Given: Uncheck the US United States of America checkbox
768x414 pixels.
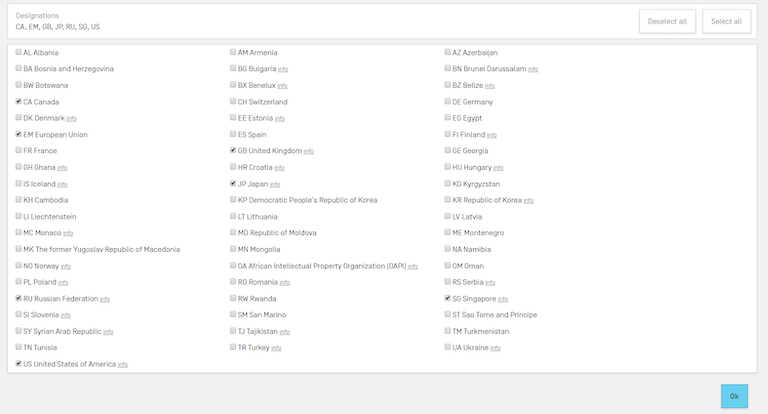Looking at the screenshot, I should click(x=19, y=364).
